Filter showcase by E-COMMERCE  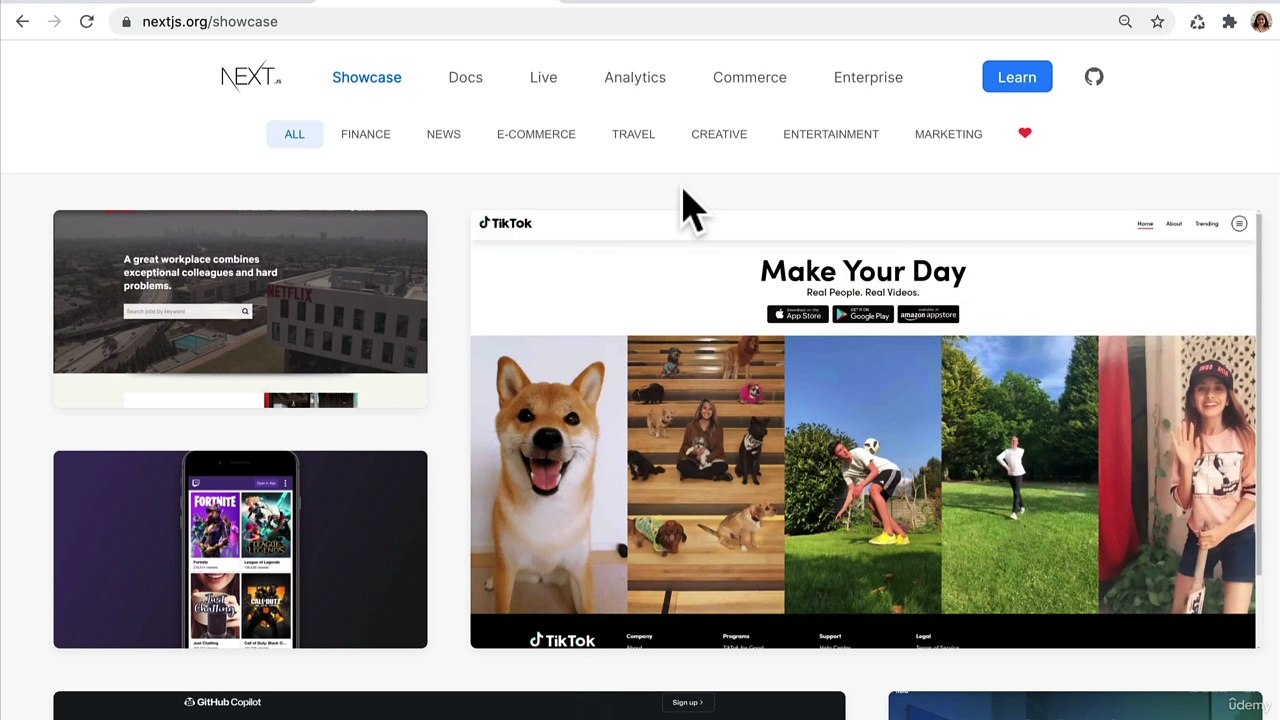536,134
